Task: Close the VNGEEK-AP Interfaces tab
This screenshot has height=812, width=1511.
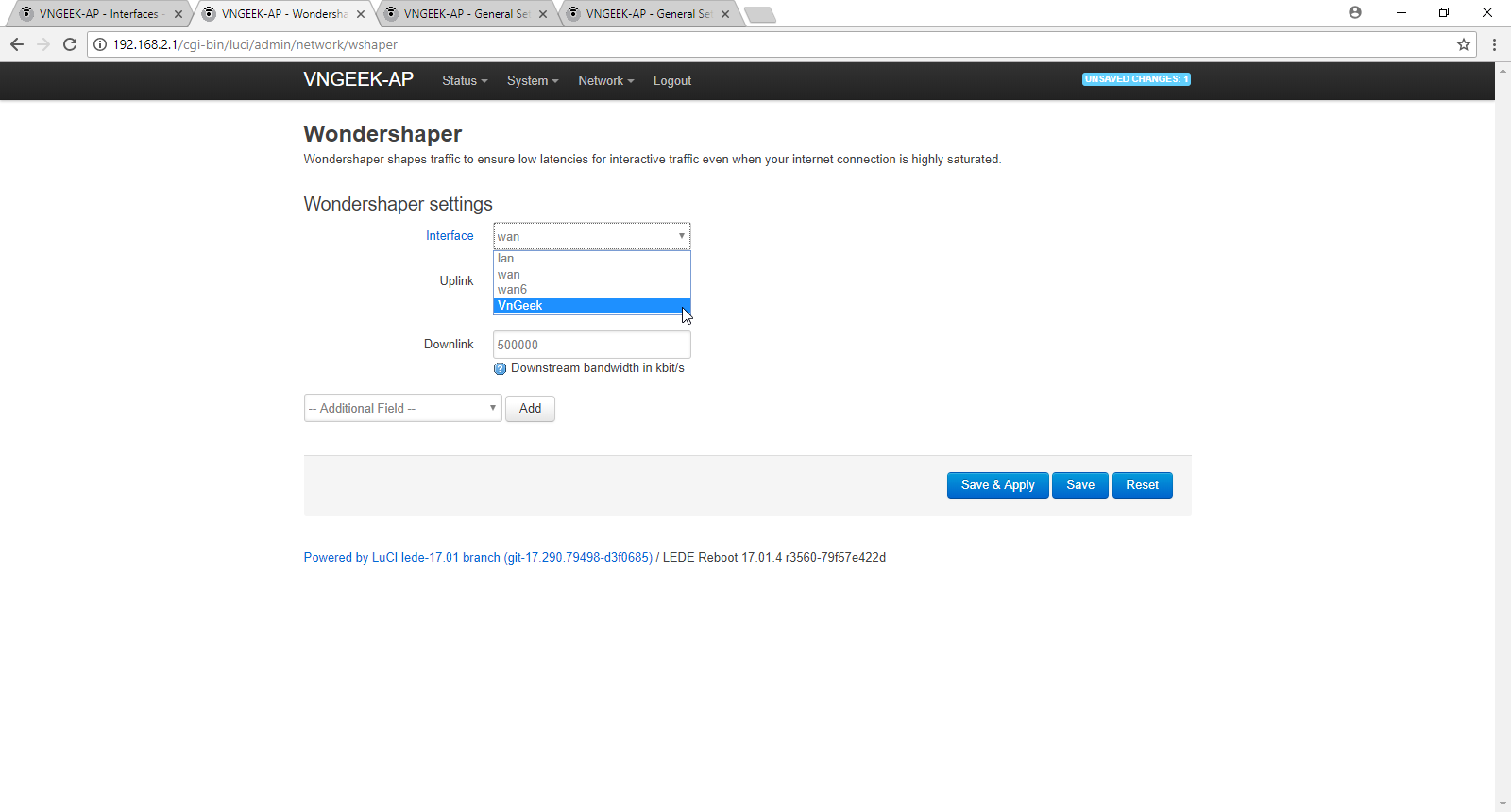Action: coord(178,14)
